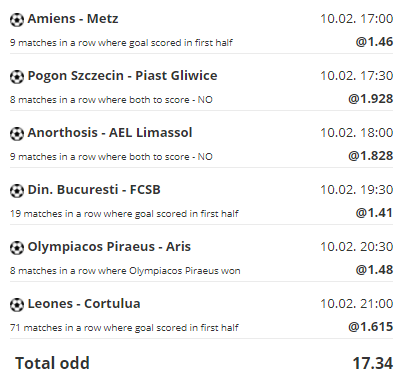Click the Total odd value 17.34
The height and width of the screenshot is (387, 408).
(x=373, y=363)
